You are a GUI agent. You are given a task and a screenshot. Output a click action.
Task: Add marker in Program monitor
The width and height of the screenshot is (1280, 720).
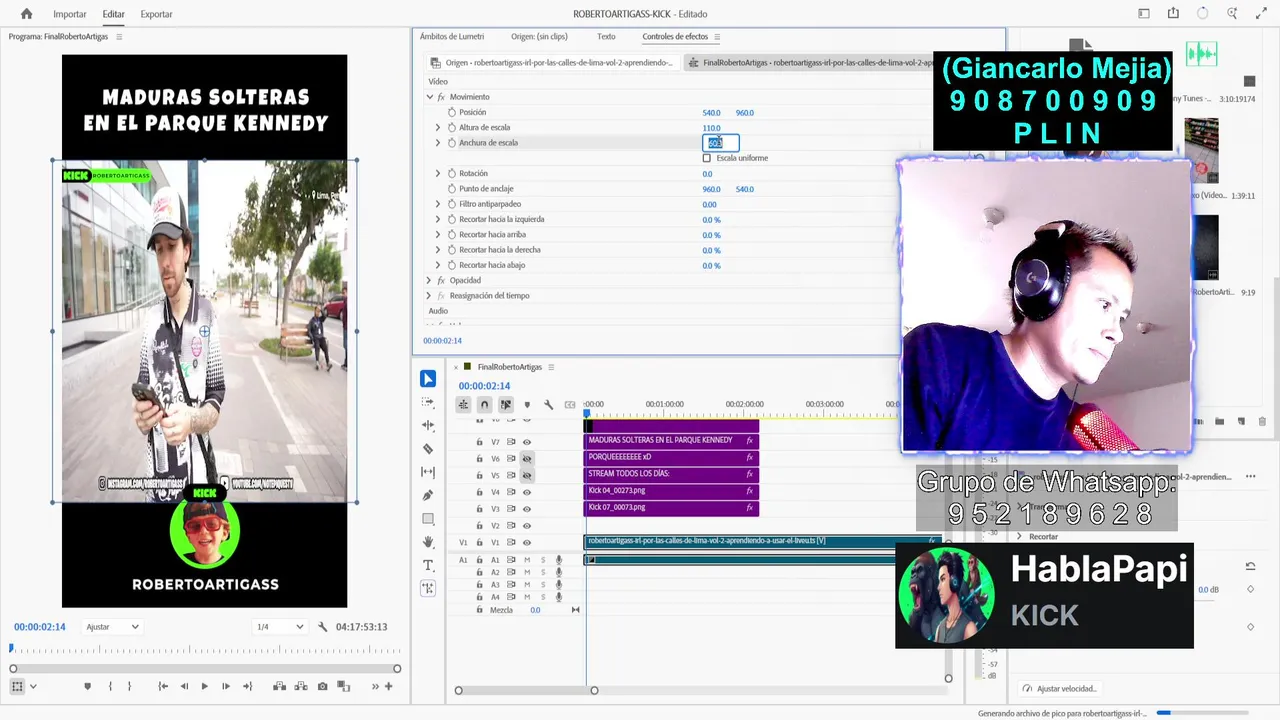coord(87,686)
